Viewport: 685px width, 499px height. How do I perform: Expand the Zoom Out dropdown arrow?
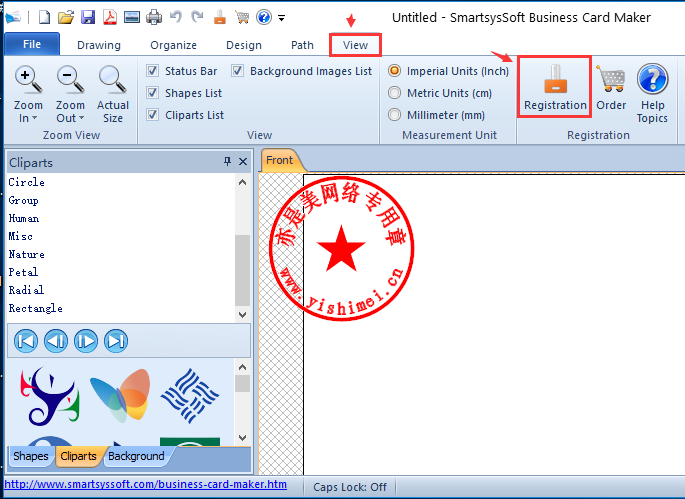pyautogui.click(x=81, y=118)
